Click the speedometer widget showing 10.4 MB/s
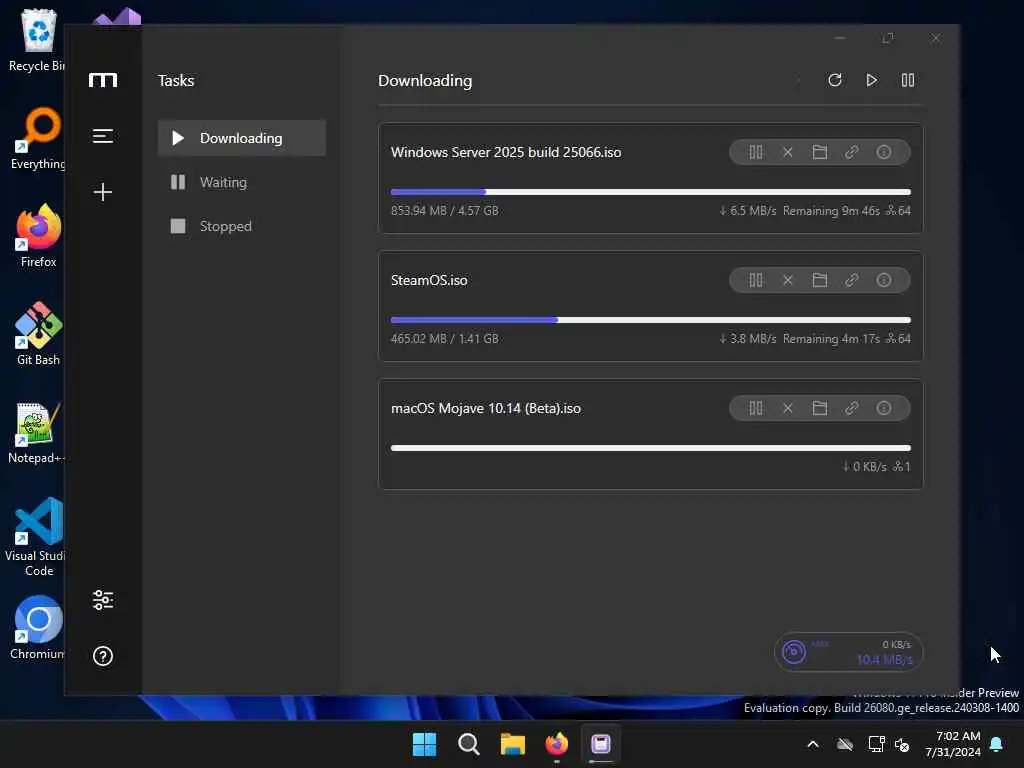This screenshot has height=768, width=1024. (x=848, y=652)
